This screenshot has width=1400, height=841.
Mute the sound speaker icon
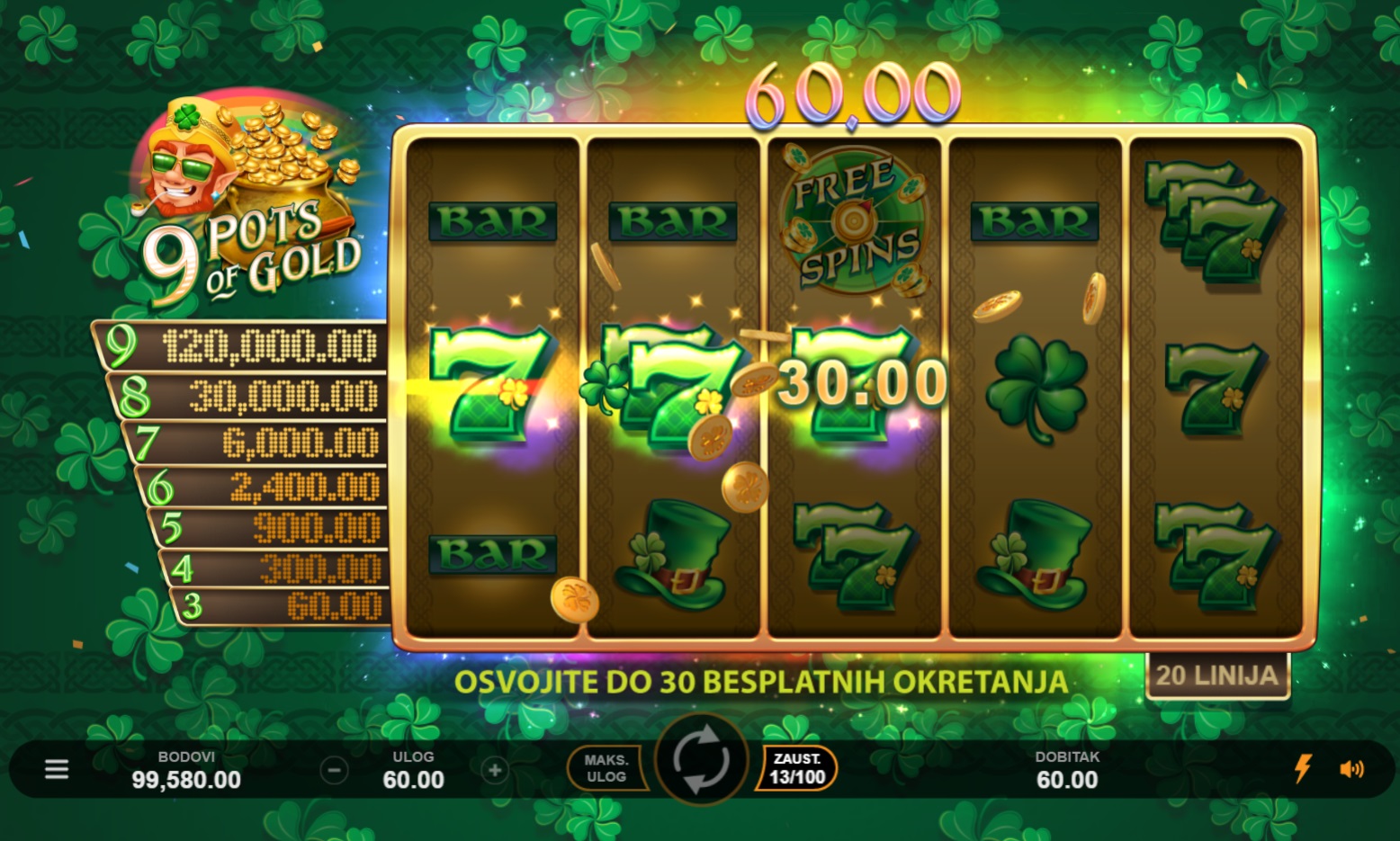click(1351, 769)
